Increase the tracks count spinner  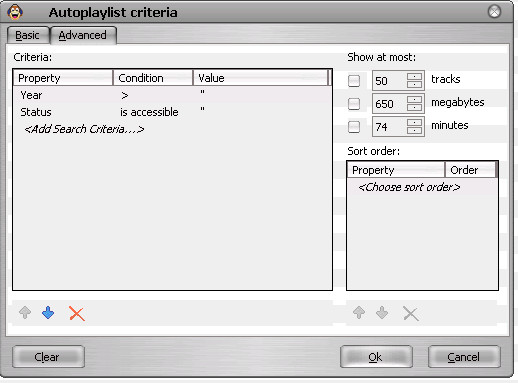(414, 77)
